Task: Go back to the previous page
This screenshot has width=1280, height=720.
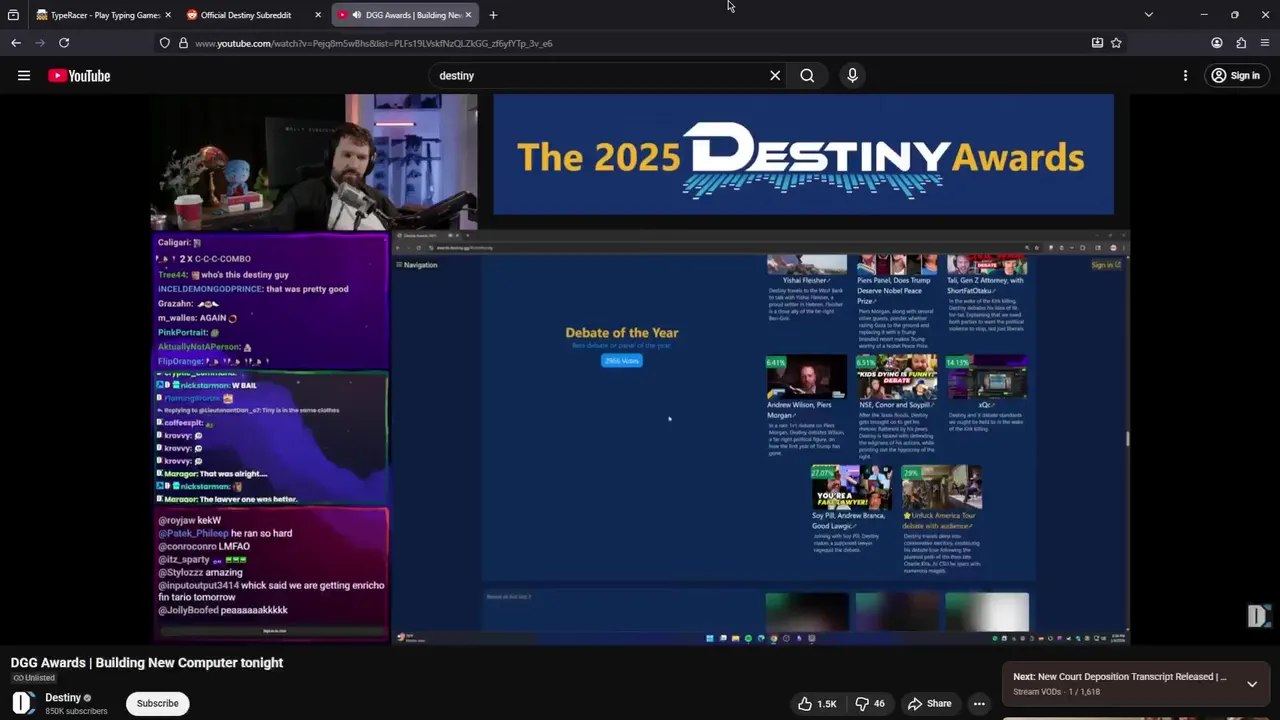Action: (16, 43)
